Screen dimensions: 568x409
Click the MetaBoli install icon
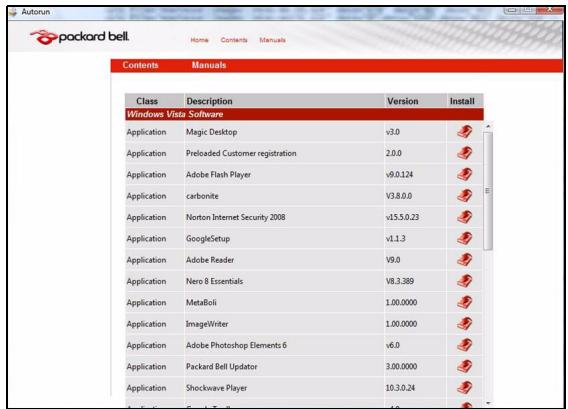coord(464,302)
